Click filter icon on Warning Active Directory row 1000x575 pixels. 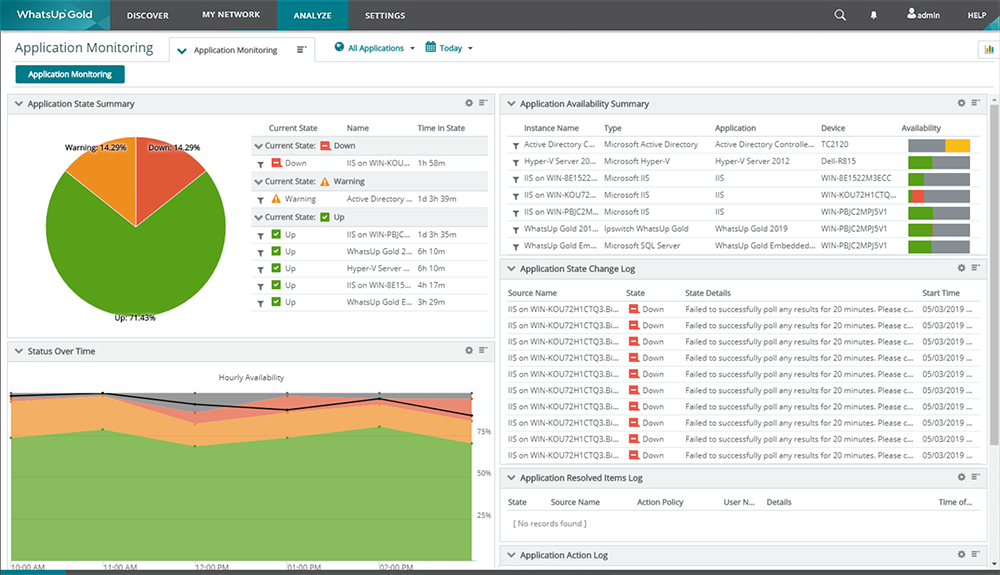[260, 200]
